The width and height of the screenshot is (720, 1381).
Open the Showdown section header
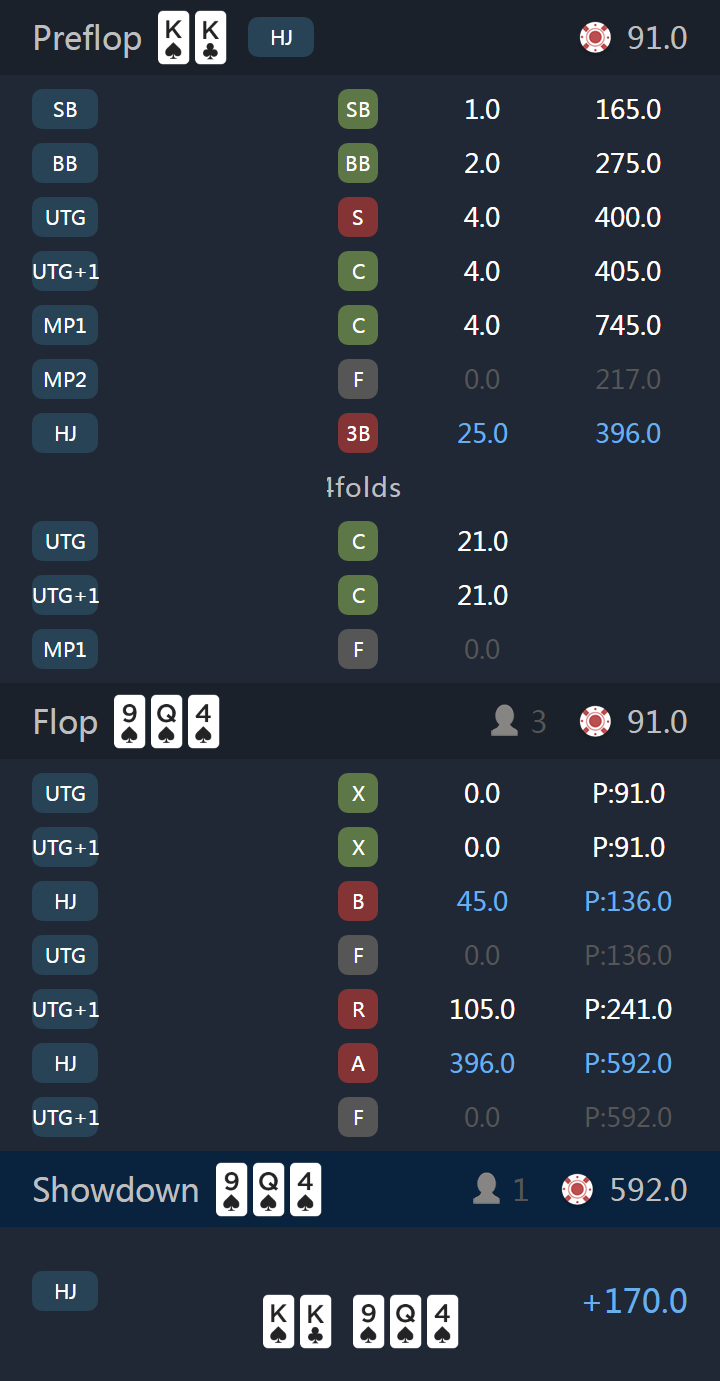(360, 1189)
